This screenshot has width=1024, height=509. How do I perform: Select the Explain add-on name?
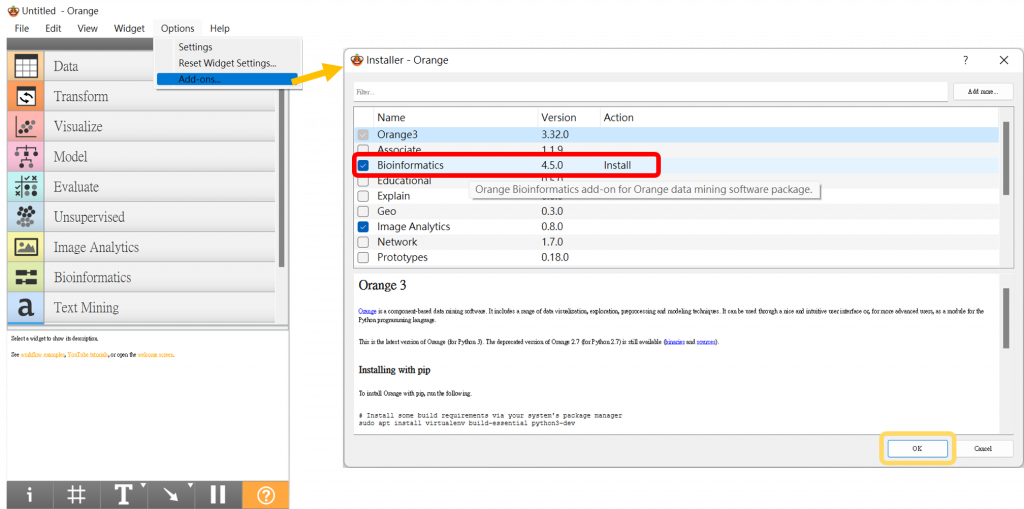tap(394, 196)
